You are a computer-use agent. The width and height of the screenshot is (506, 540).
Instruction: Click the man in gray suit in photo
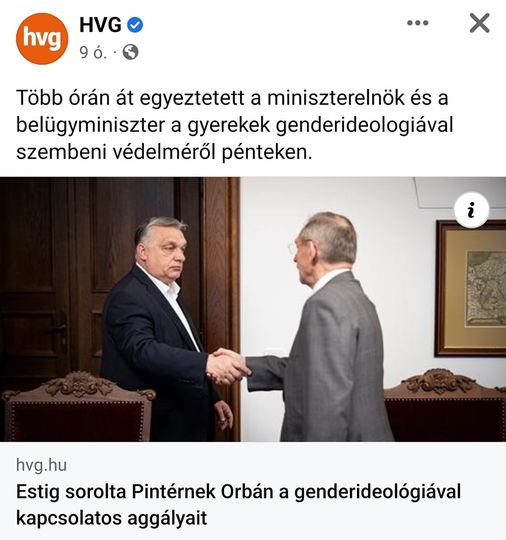(x=324, y=327)
